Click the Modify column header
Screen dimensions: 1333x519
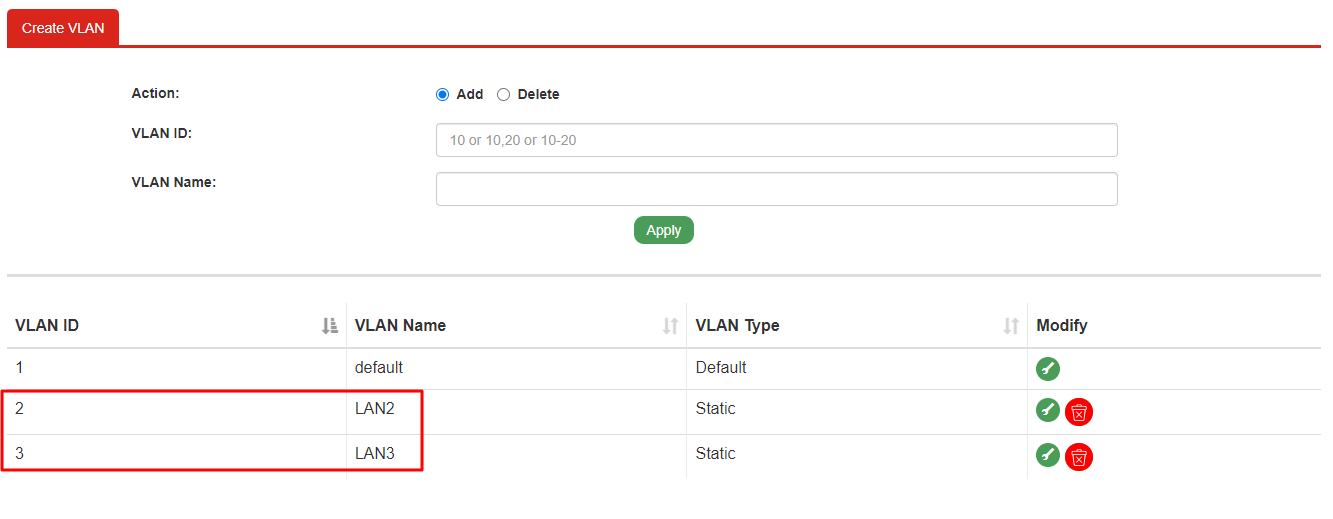[x=1062, y=325]
